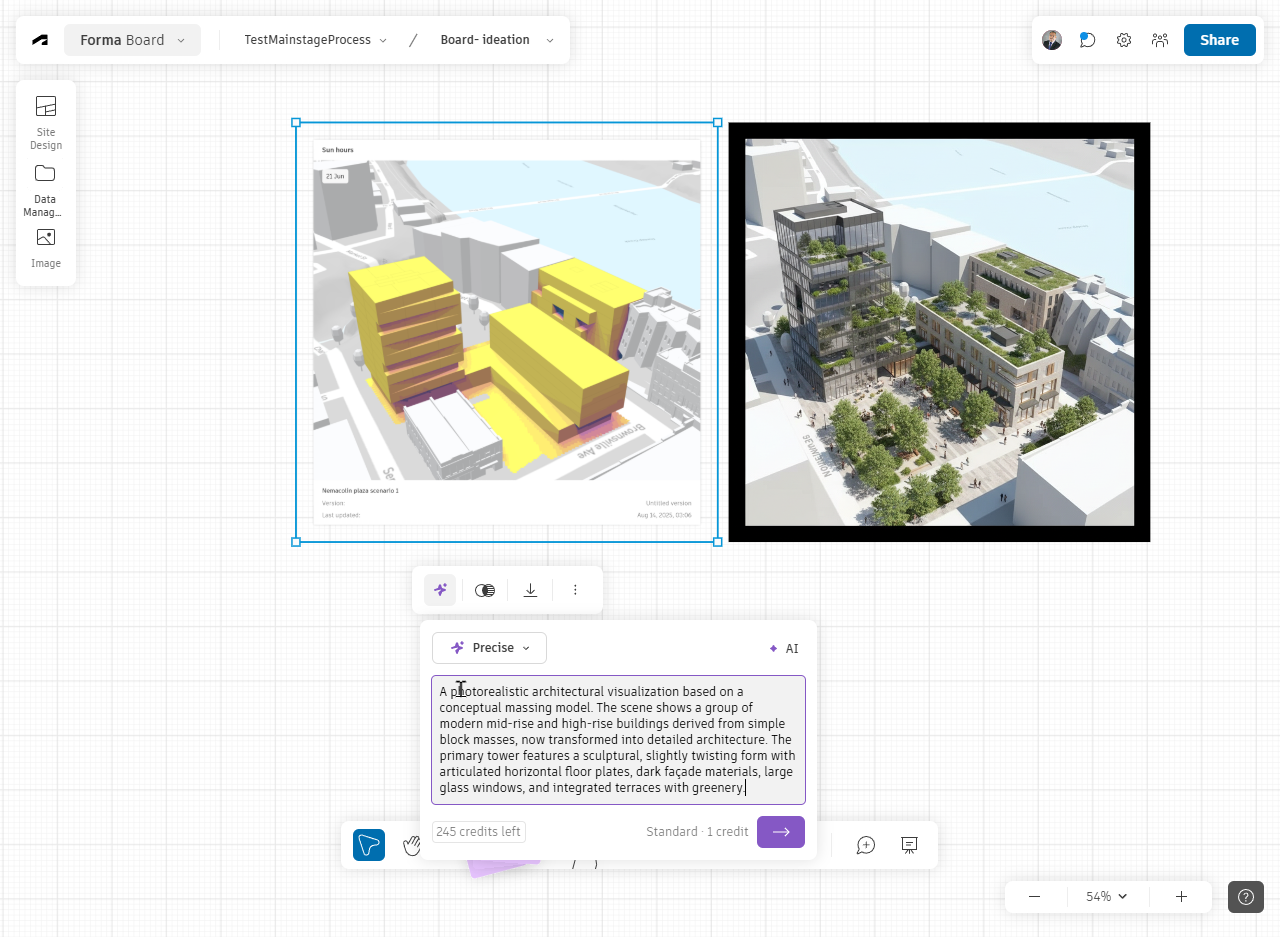Expand the TestMainstageProcess project dropdown

(316, 40)
